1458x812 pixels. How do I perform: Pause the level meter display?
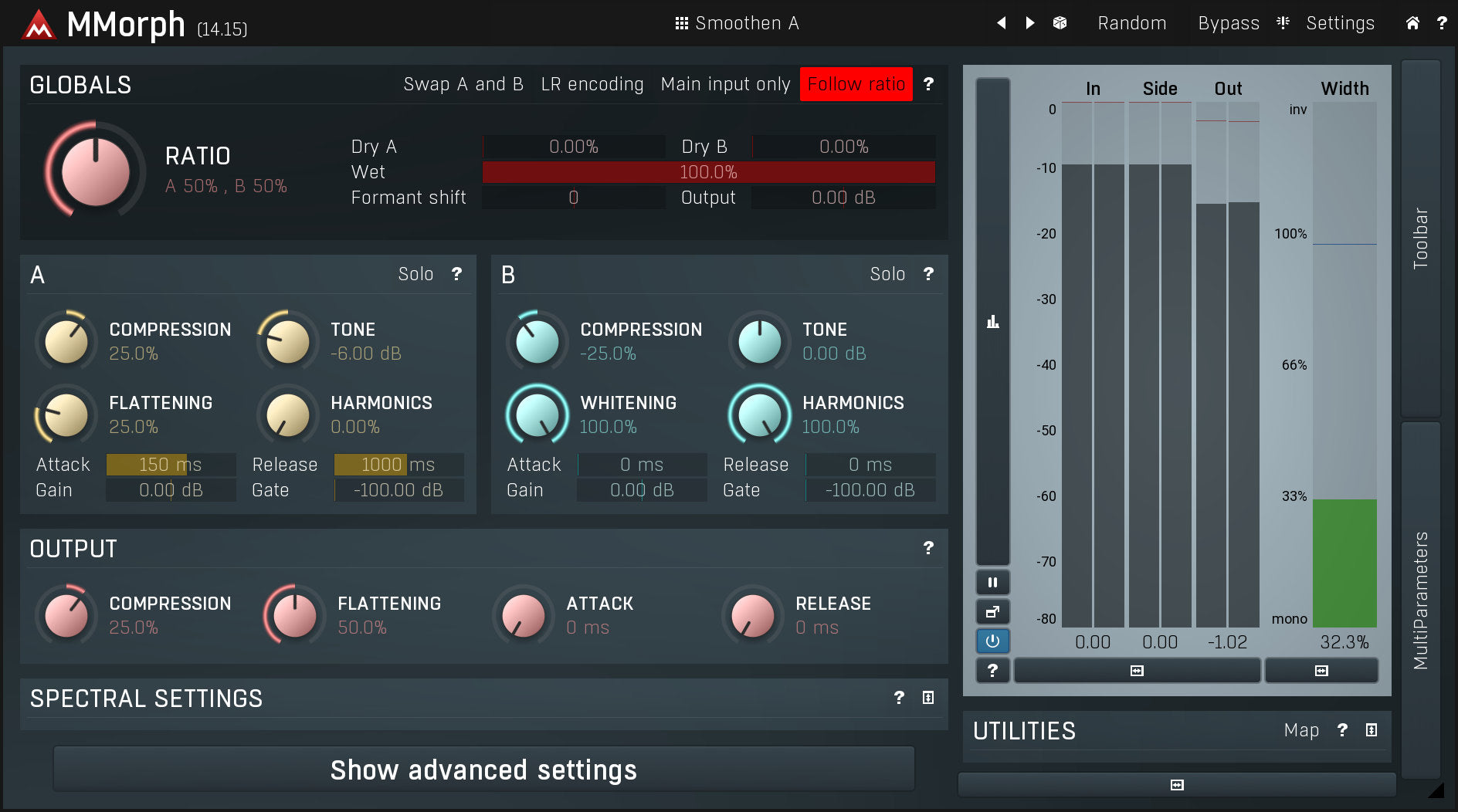pos(992,583)
